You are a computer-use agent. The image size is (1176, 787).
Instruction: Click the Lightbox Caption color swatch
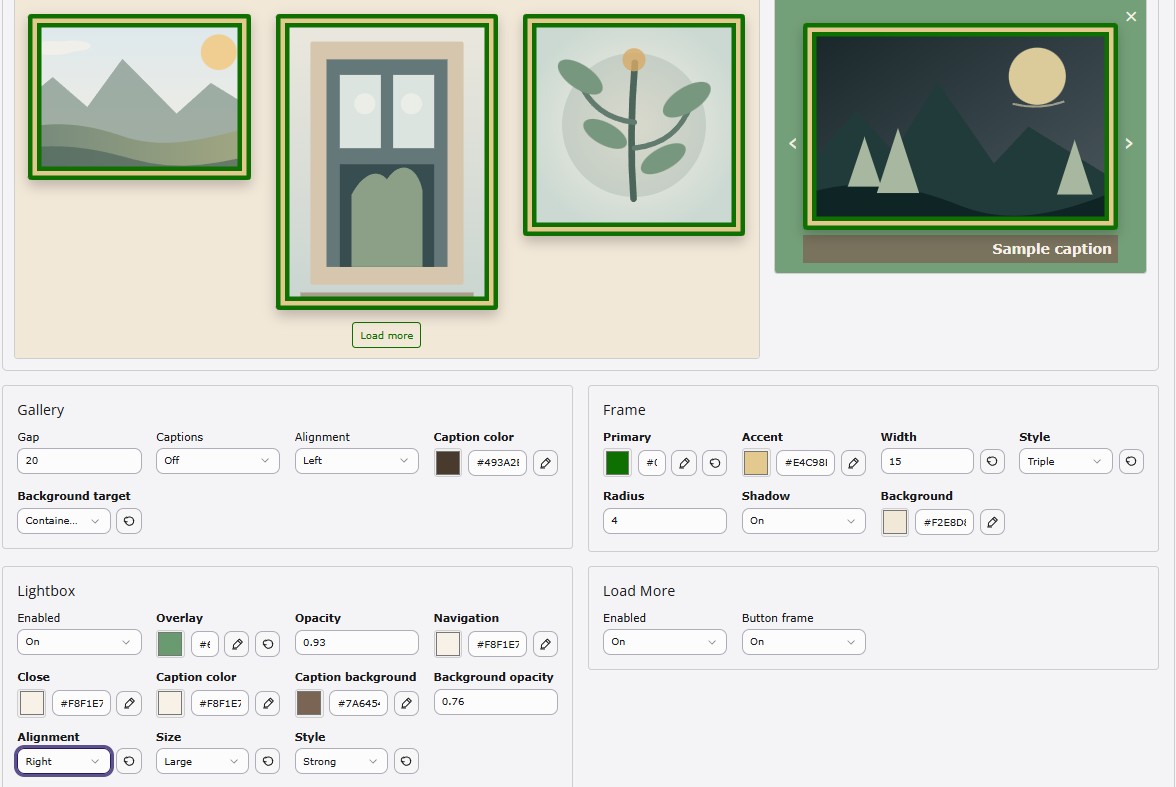click(x=170, y=703)
